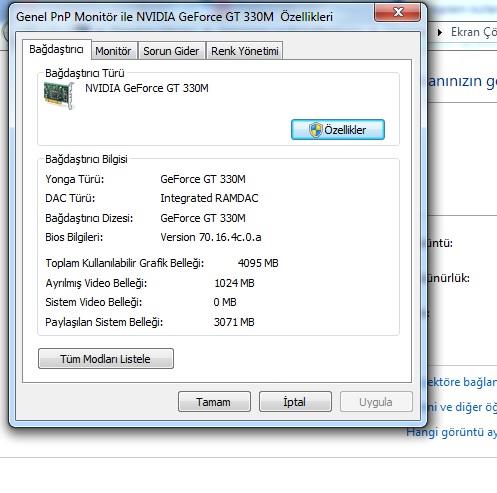The height and width of the screenshot is (493, 497).
Task: Click the Sistem Video Belleği label
Action: [x=94, y=302]
